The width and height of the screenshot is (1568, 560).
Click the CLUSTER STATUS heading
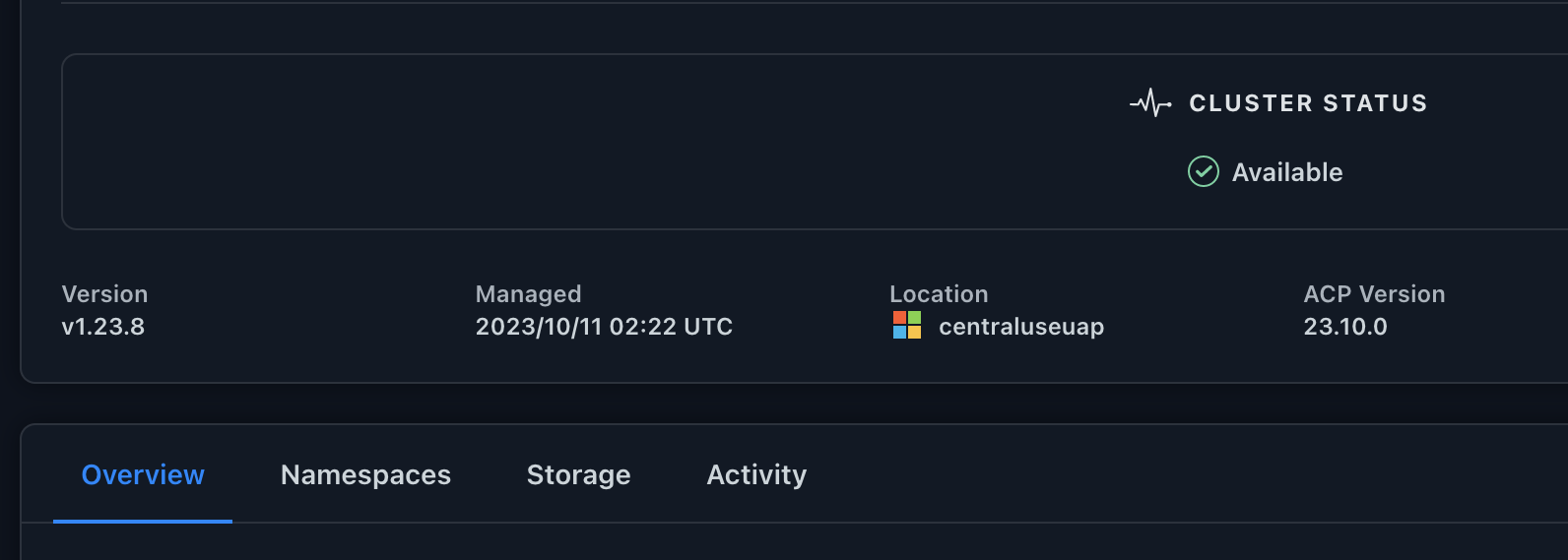(1308, 103)
